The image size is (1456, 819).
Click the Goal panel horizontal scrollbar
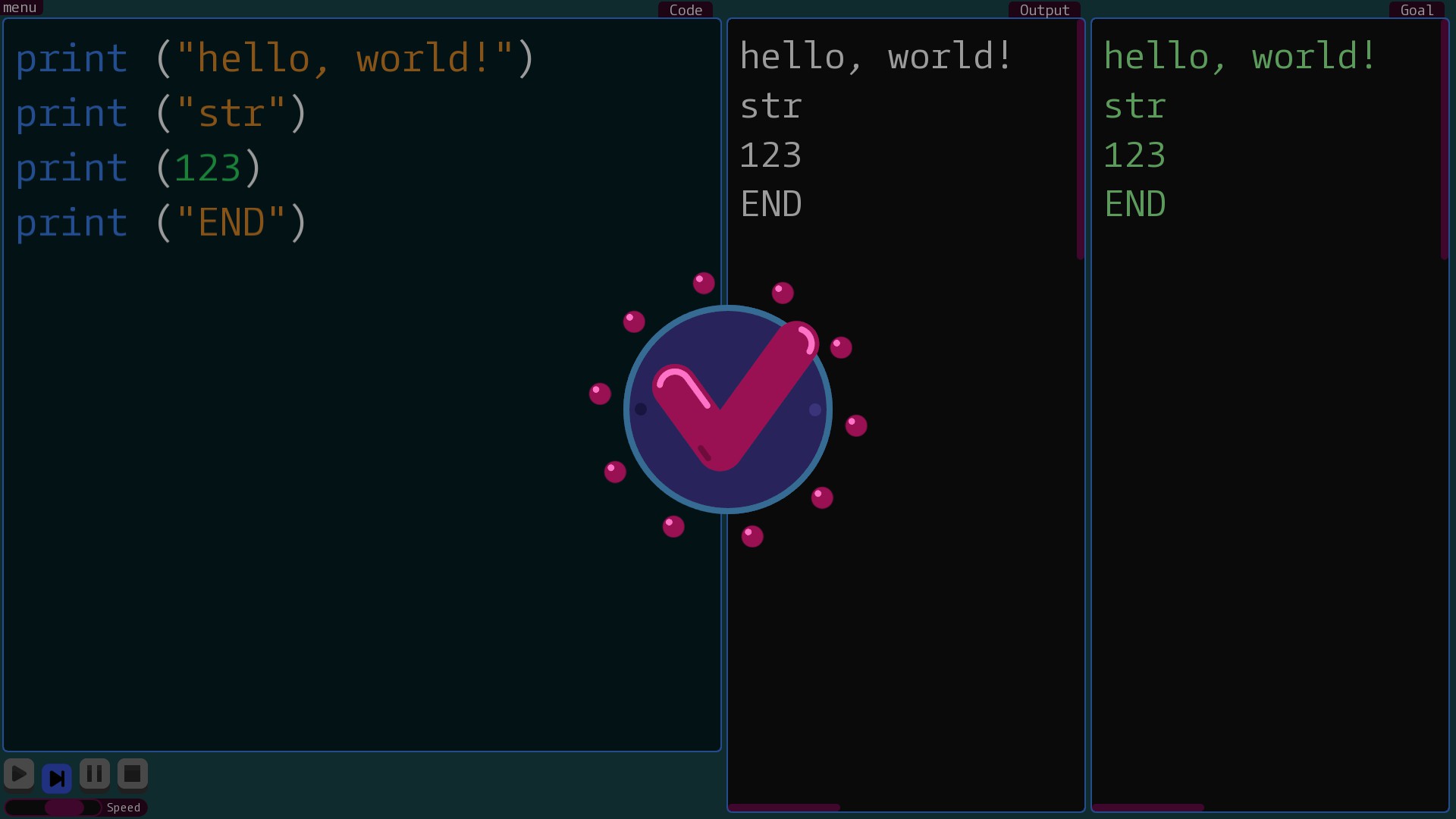[1148, 808]
